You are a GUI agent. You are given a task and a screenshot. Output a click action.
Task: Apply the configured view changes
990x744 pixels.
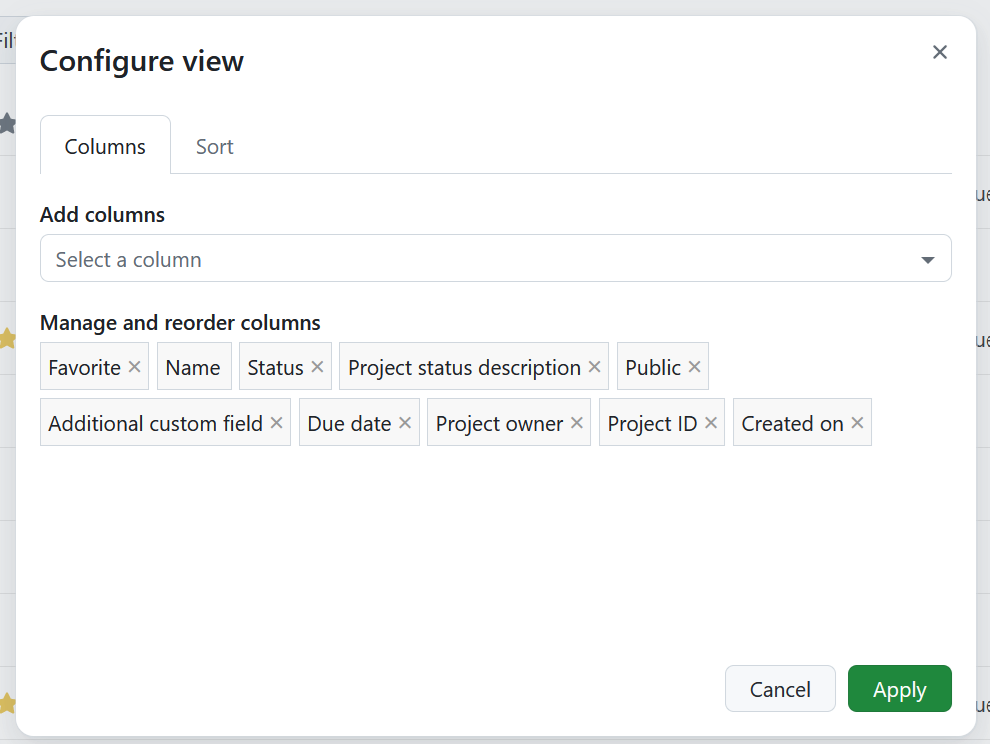click(x=899, y=689)
